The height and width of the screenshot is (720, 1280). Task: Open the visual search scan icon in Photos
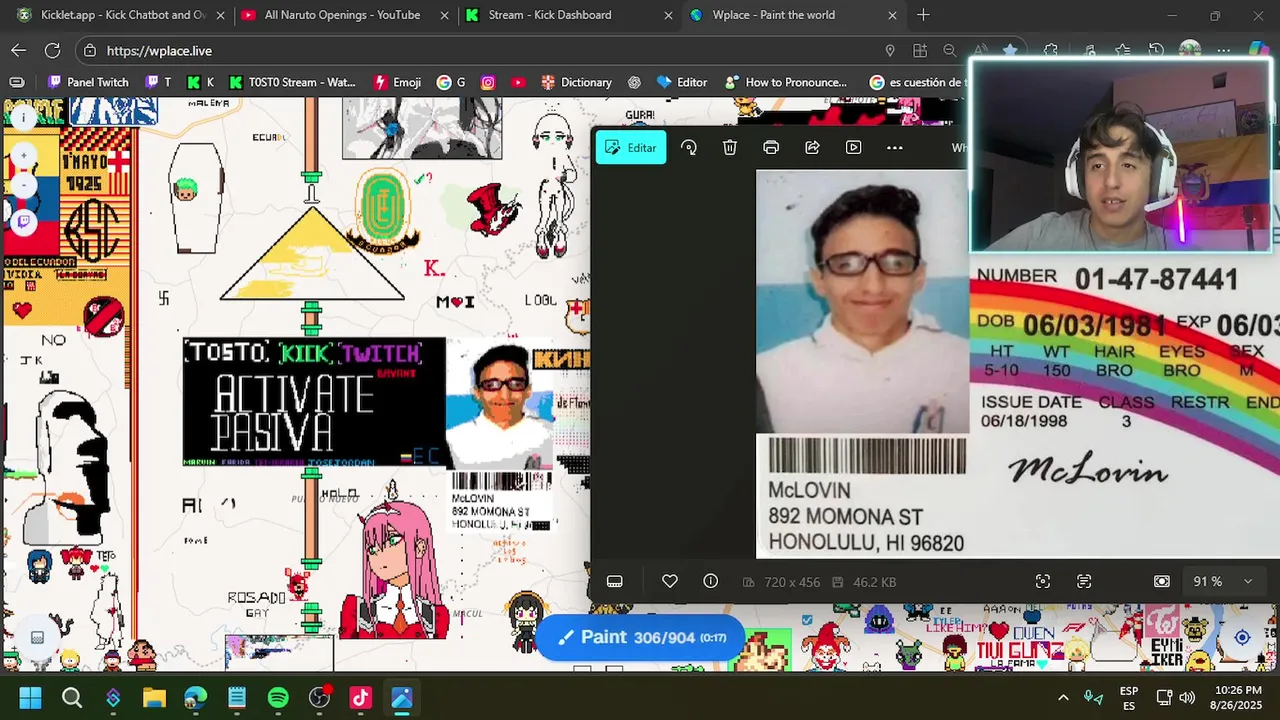[x=1043, y=582]
